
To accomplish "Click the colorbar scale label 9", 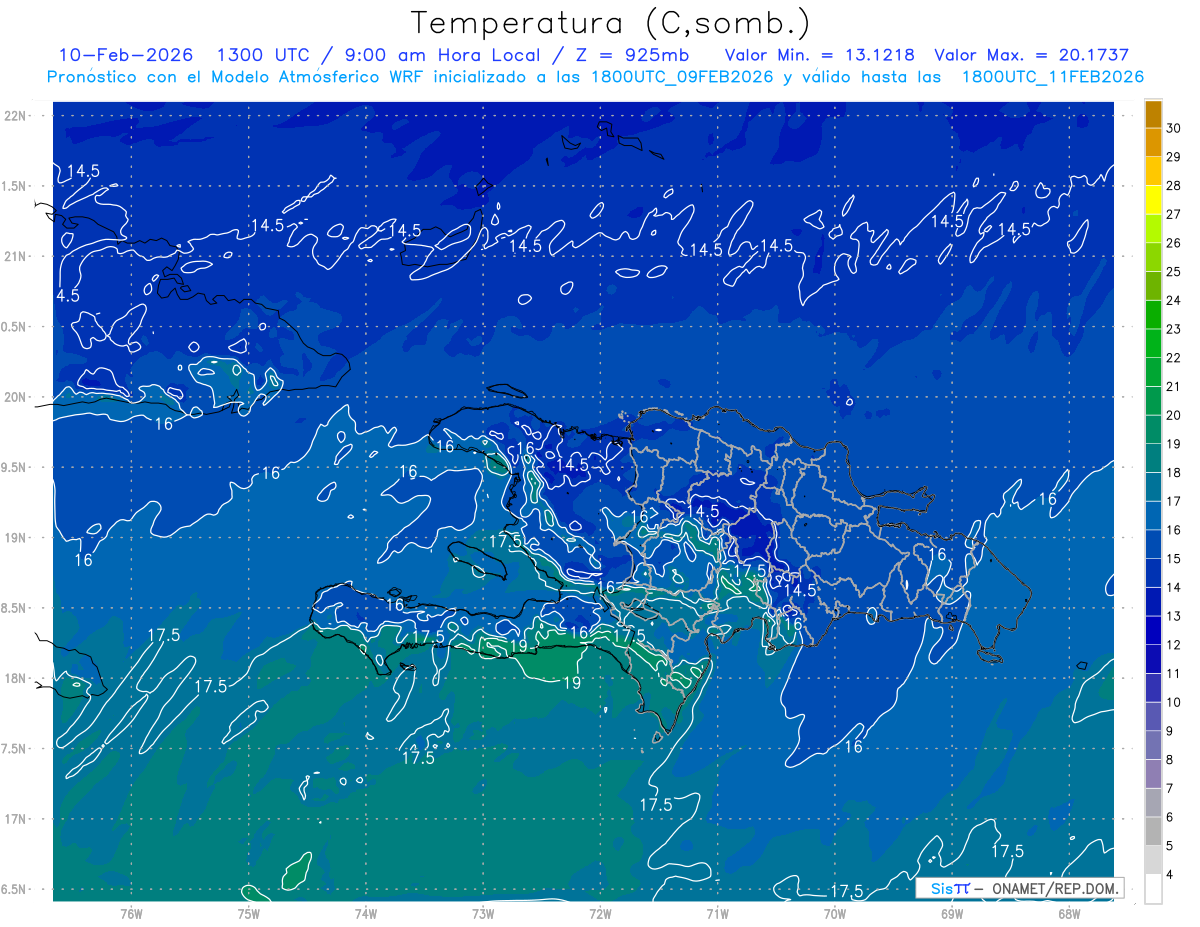I will pyautogui.click(x=1170, y=731).
